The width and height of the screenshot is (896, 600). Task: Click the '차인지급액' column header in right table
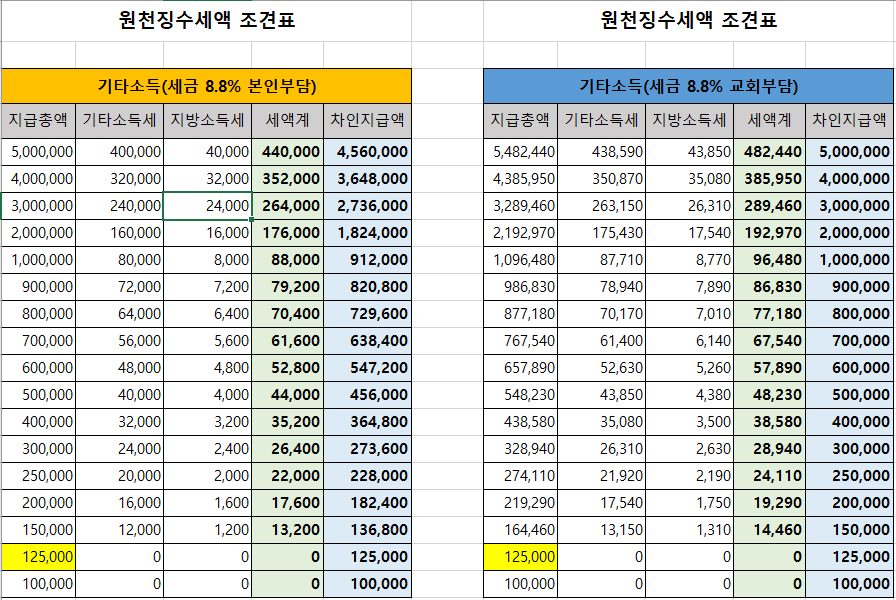click(850, 121)
